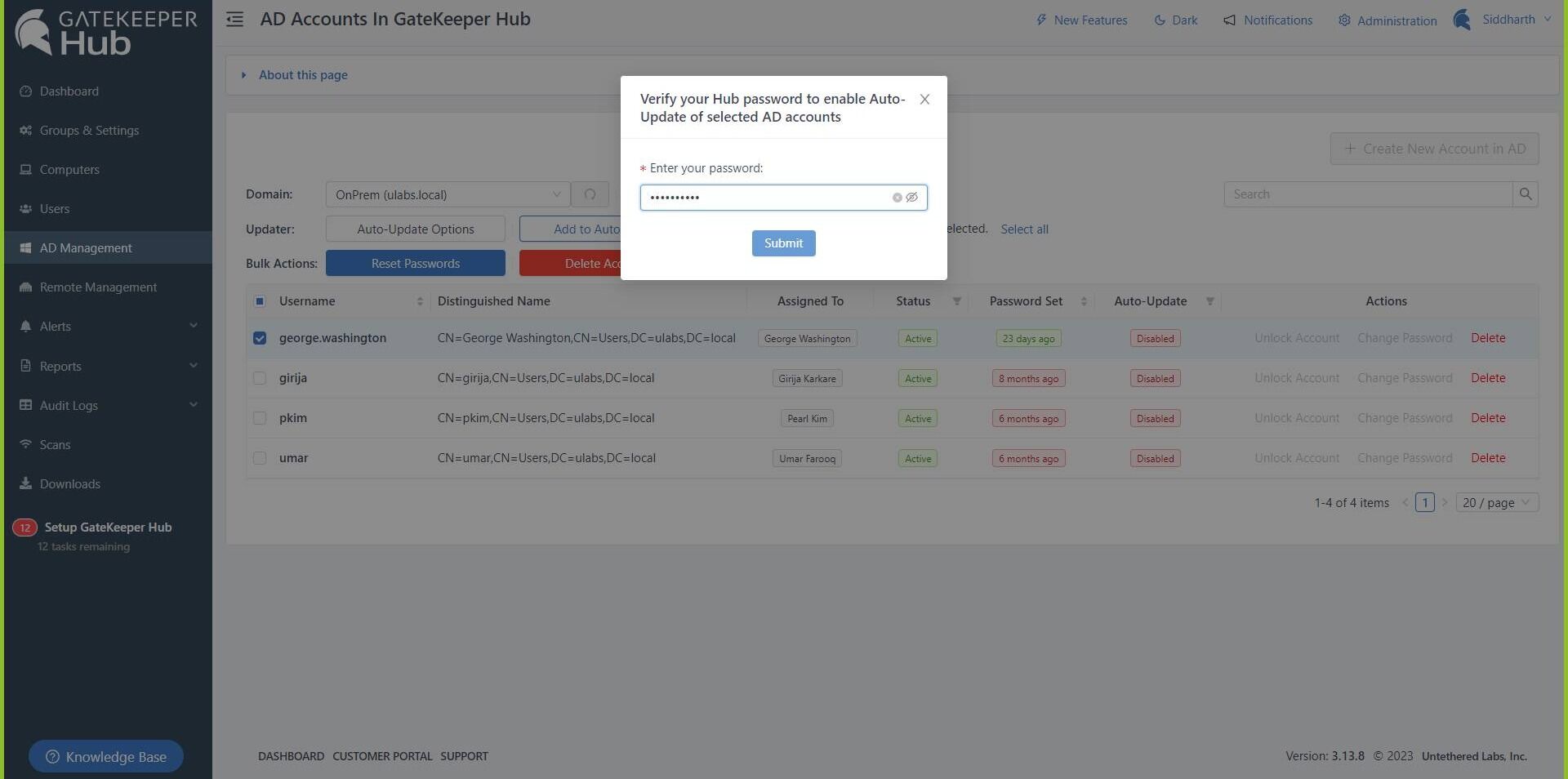Click Change Password for pkim

click(1405, 418)
